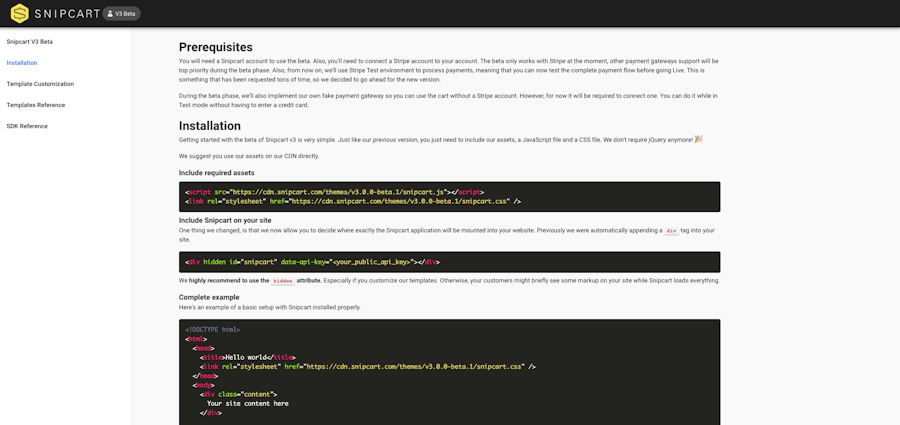Click the Prerequisites heading
The width and height of the screenshot is (900, 425).
[216, 47]
